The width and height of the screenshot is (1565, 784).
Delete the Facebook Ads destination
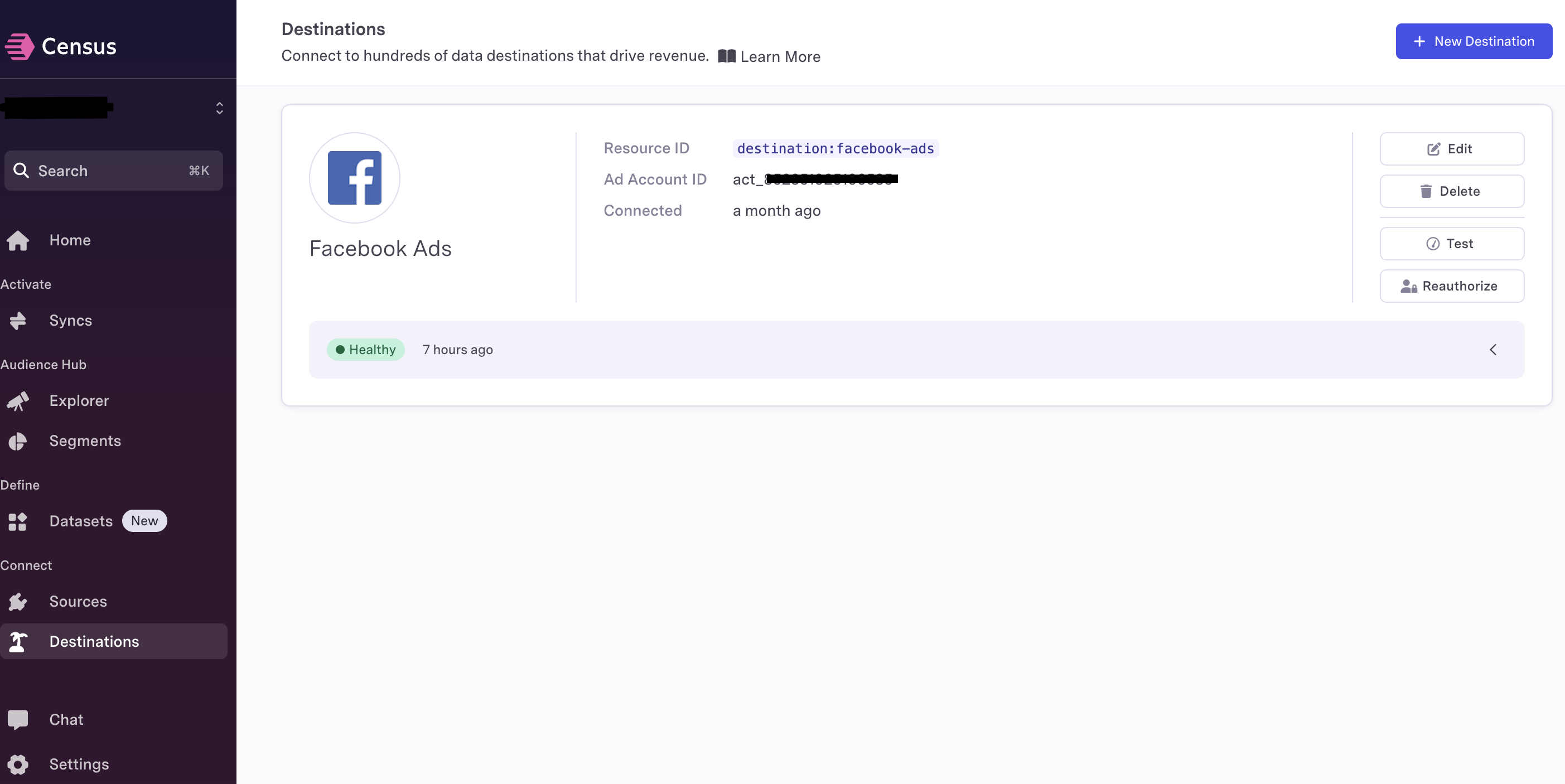pyautogui.click(x=1451, y=191)
